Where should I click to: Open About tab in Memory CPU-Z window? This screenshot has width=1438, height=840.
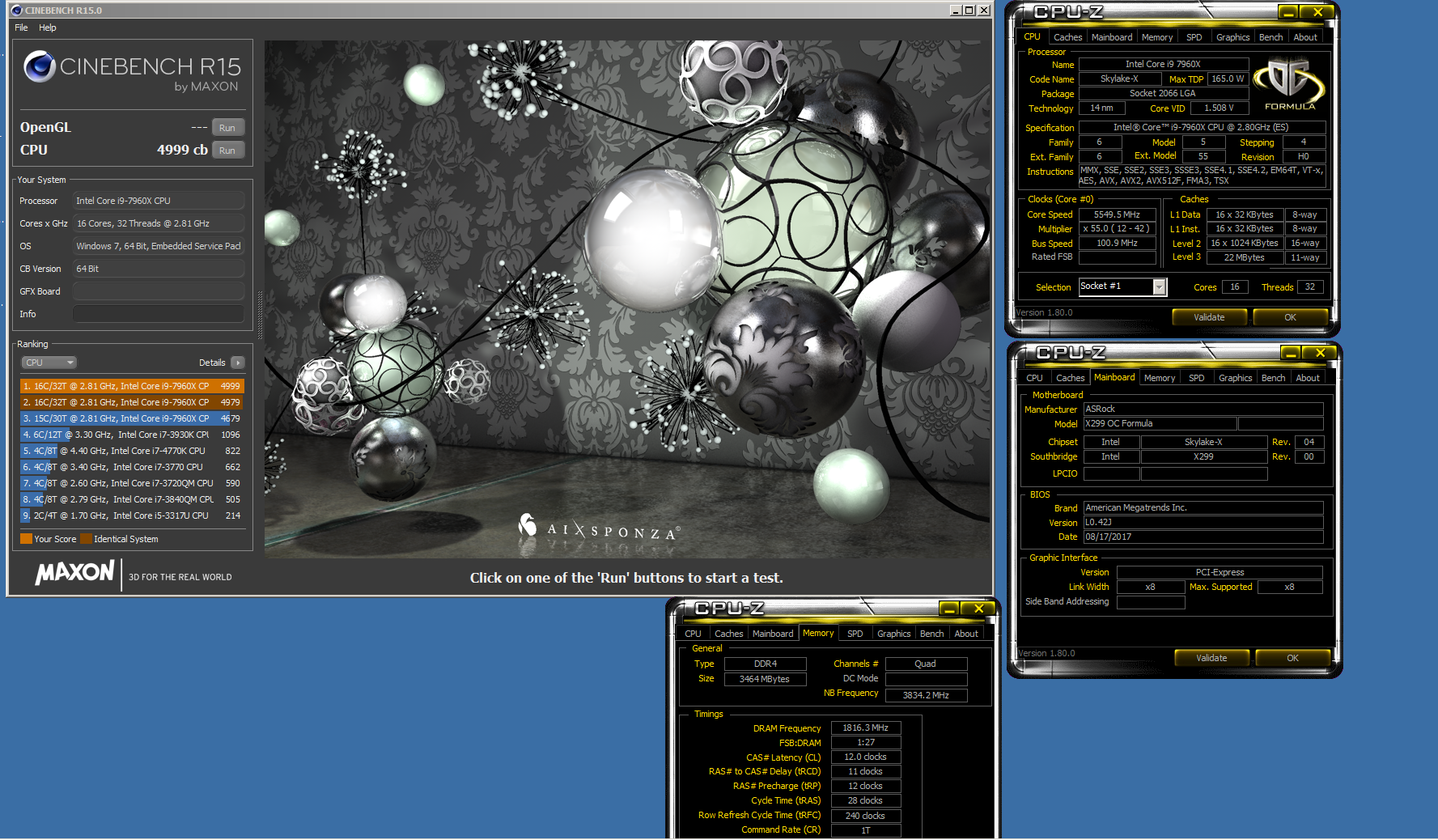point(966,634)
